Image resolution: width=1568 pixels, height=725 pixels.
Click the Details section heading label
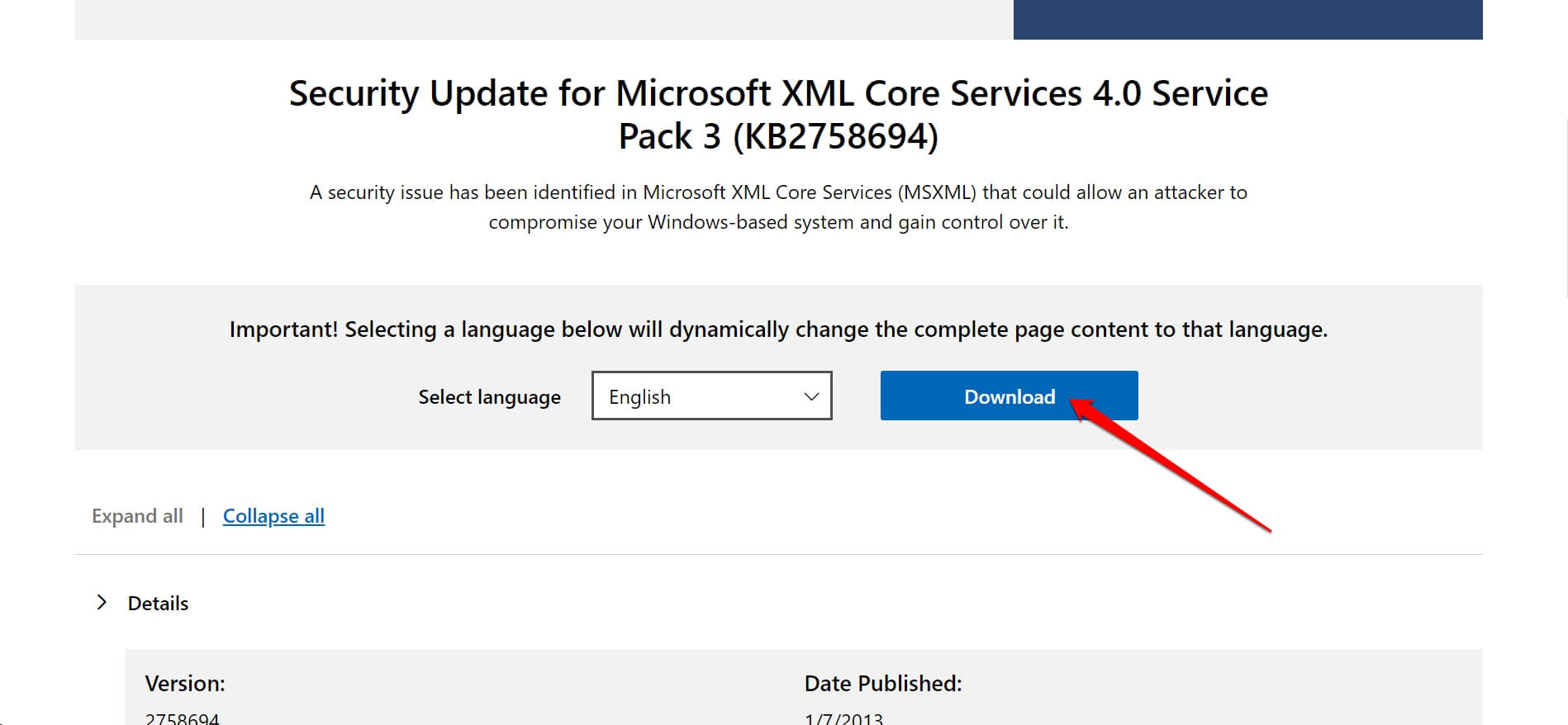click(x=158, y=604)
